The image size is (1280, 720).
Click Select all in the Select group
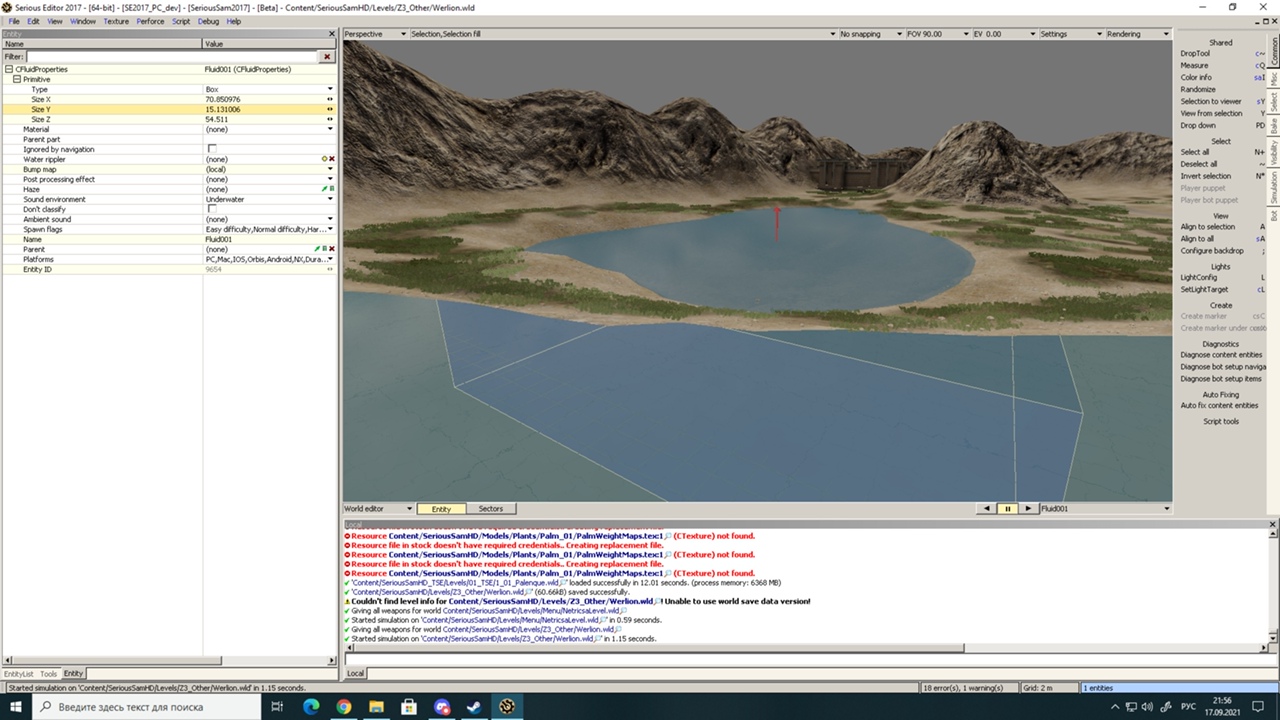tap(1194, 152)
